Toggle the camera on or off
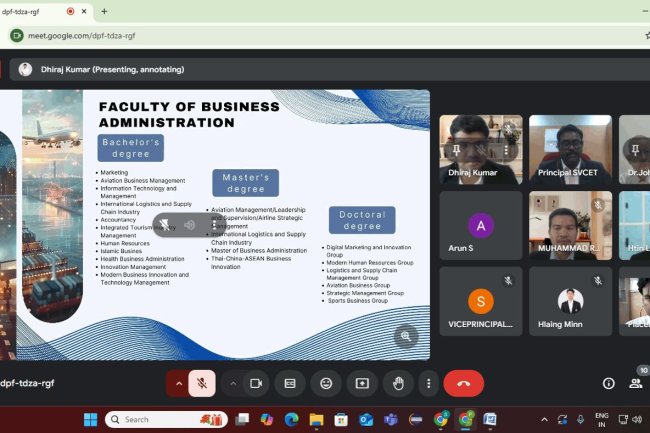Image resolution: width=650 pixels, height=433 pixels. [x=255, y=383]
